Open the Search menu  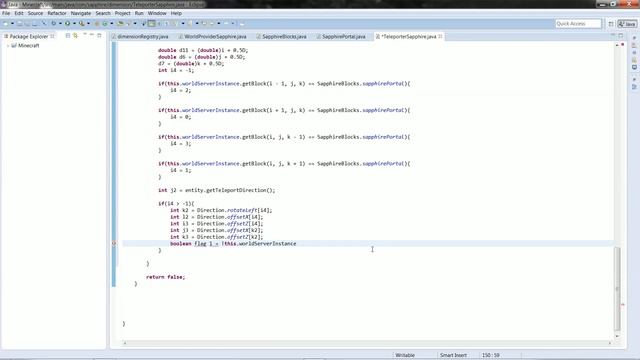103,13
